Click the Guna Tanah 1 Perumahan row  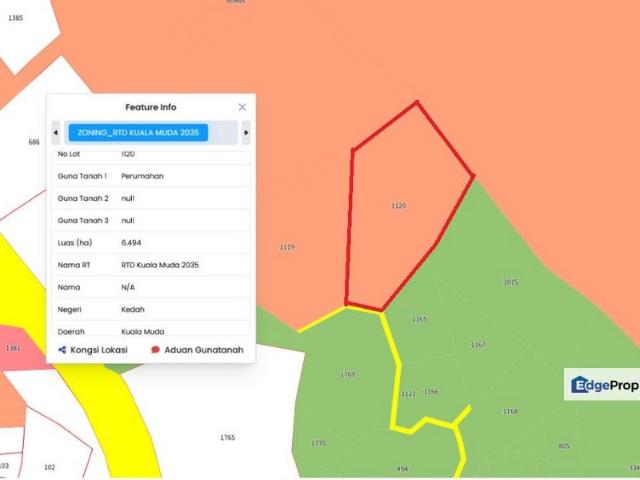coord(150,176)
